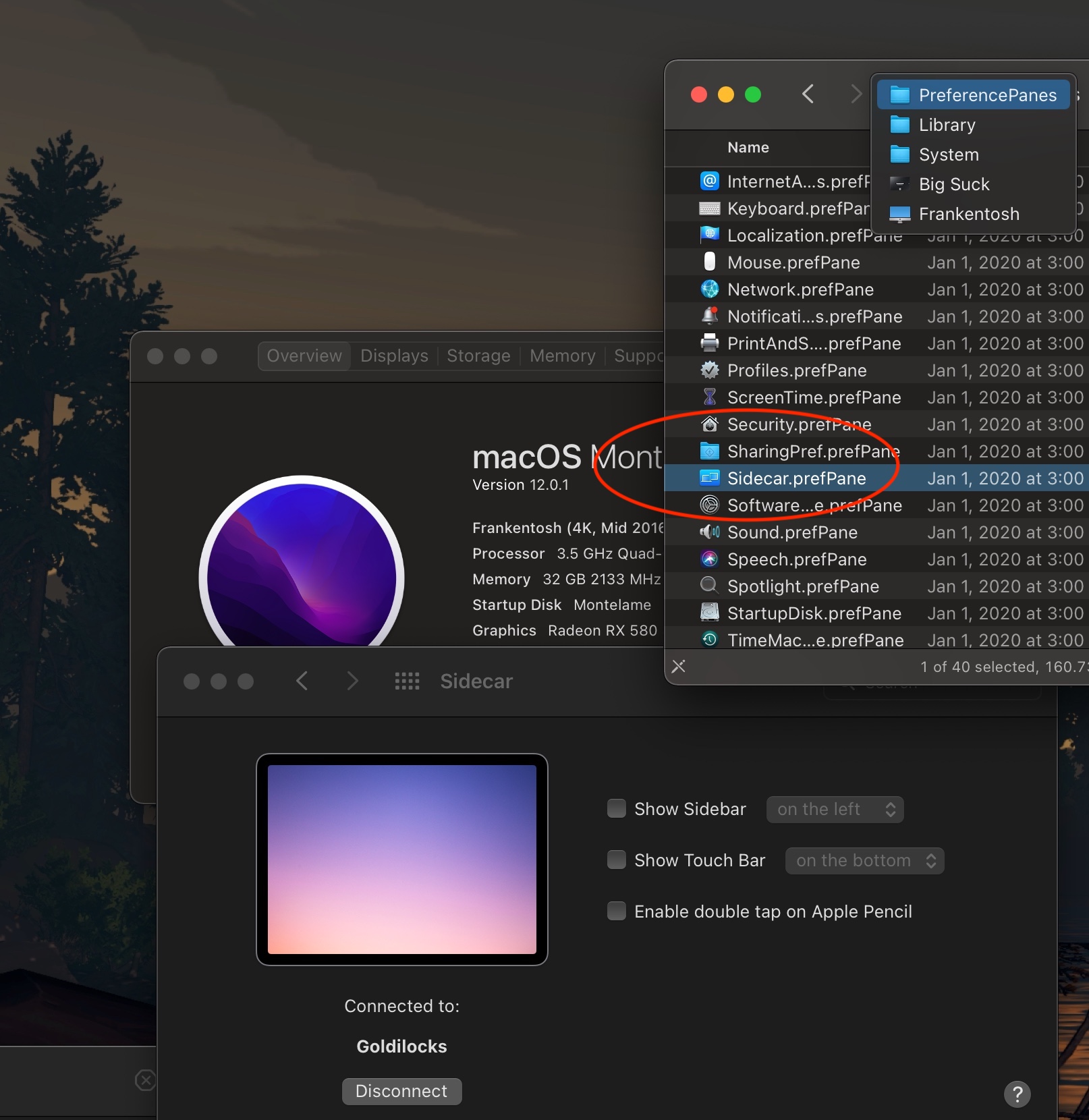Screen dimensions: 1089x1120
Task: Enable the Show Sidebar checkbox
Action: click(x=617, y=808)
